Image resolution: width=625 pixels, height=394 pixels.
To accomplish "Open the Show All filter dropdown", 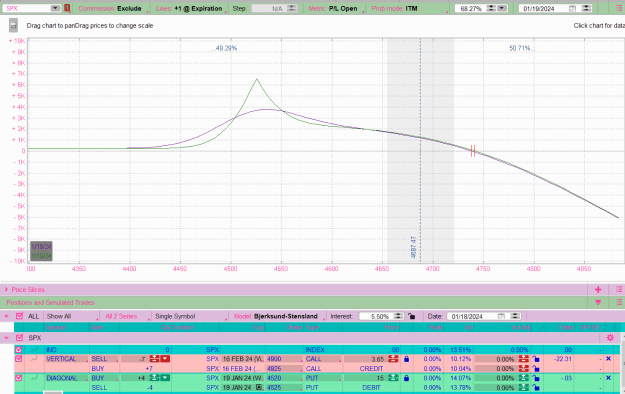I will pos(72,316).
